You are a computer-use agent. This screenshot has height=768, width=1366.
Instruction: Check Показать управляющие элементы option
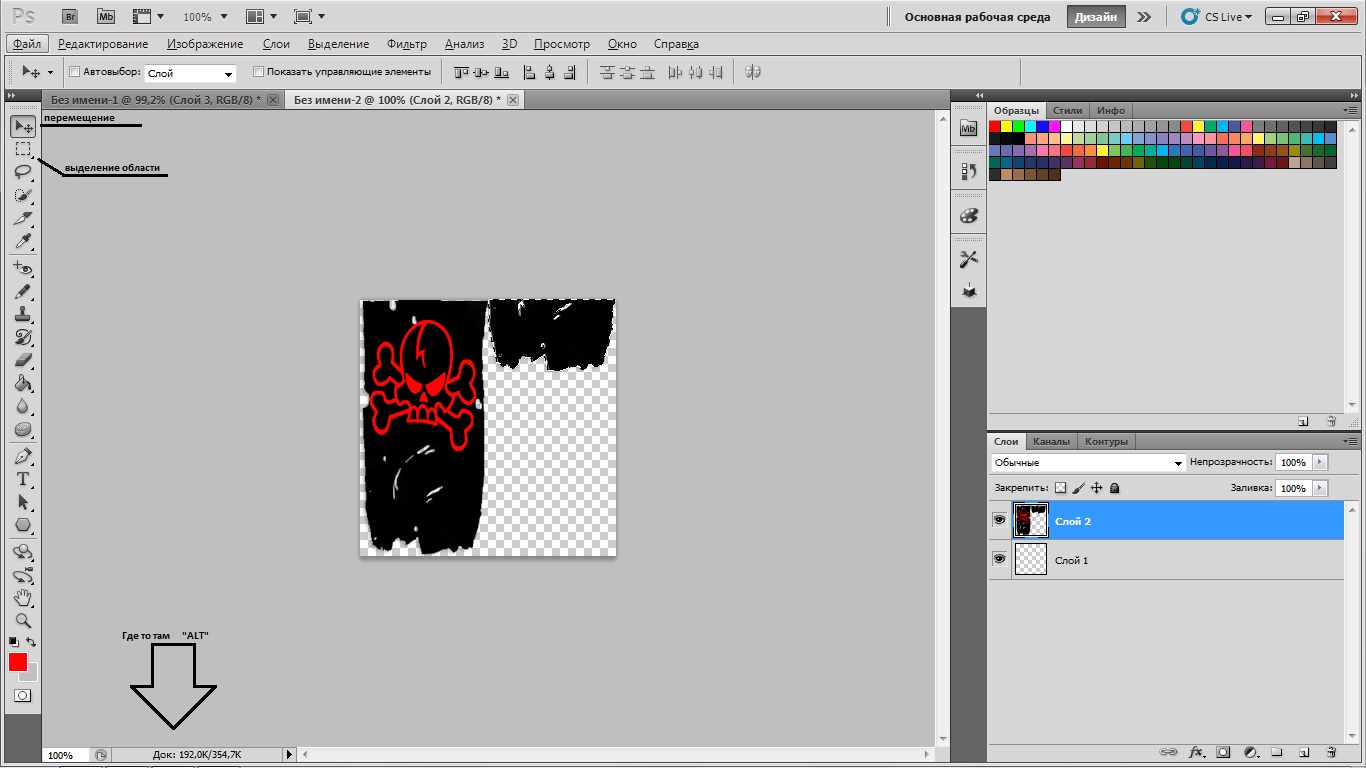[258, 72]
